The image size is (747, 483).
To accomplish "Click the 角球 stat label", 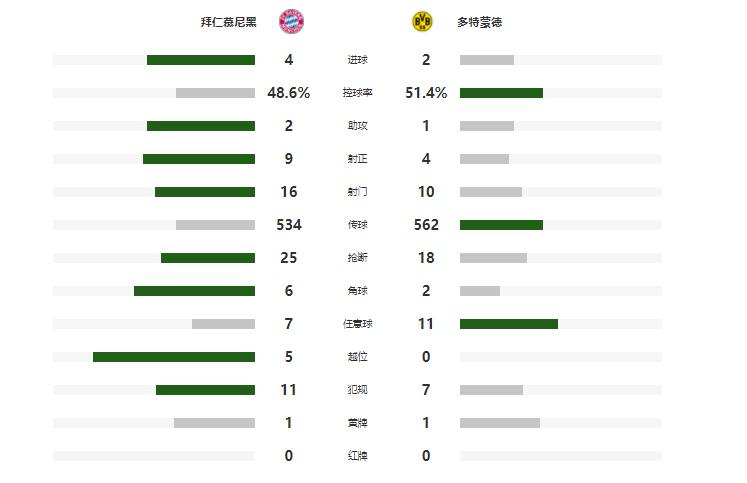I will tap(357, 291).
